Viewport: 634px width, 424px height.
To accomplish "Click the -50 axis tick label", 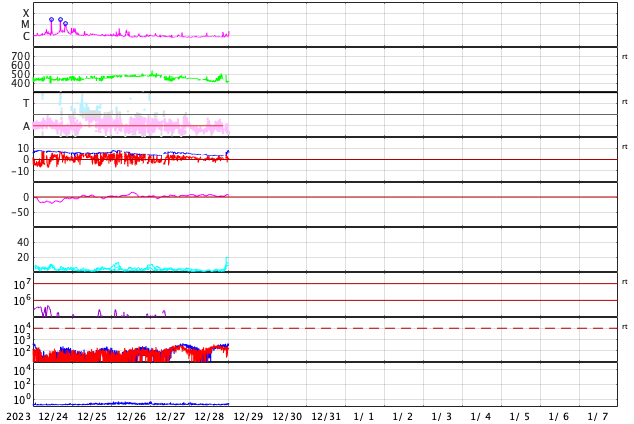I will [20, 213].
